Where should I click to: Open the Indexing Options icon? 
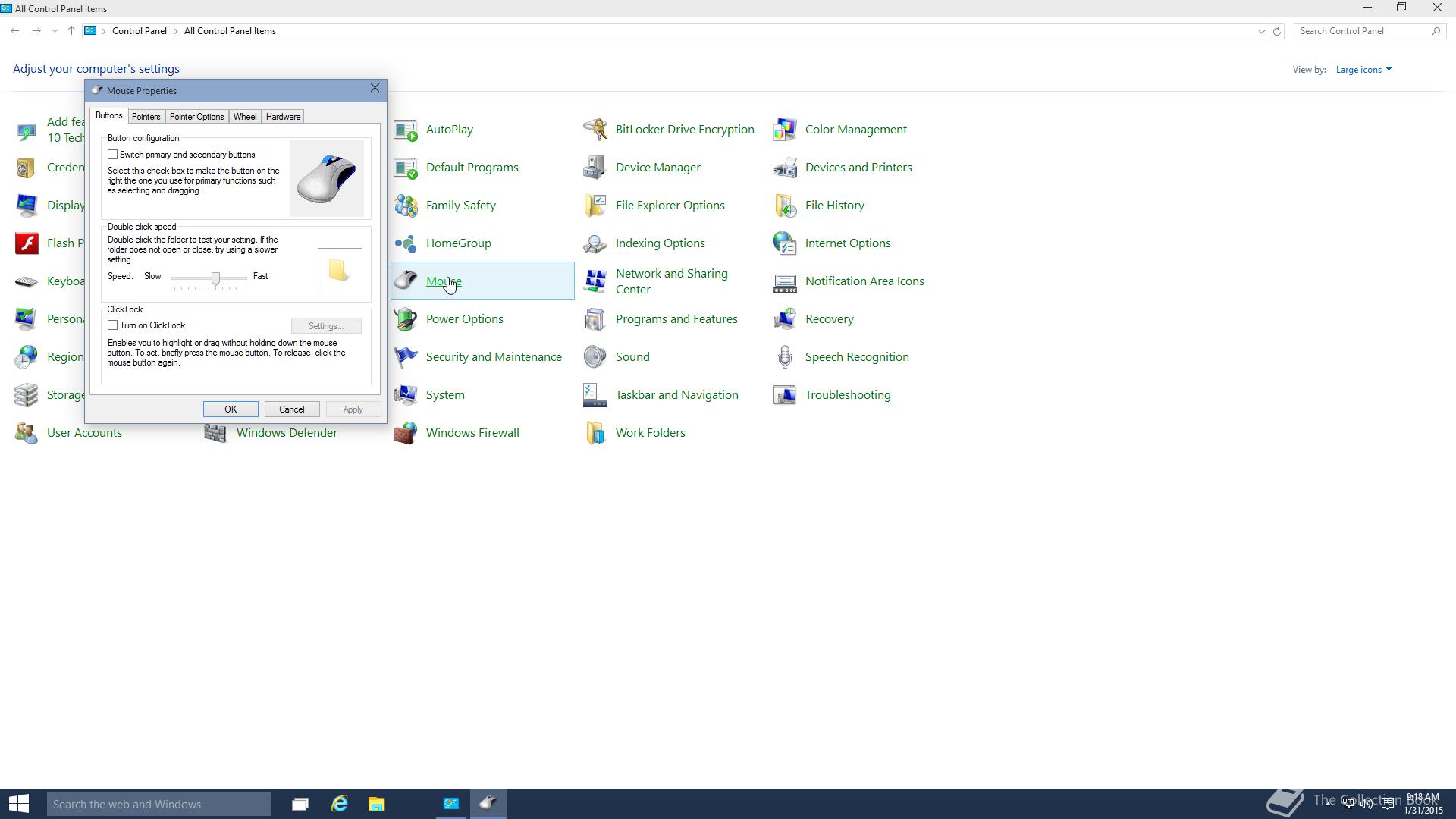tap(595, 243)
